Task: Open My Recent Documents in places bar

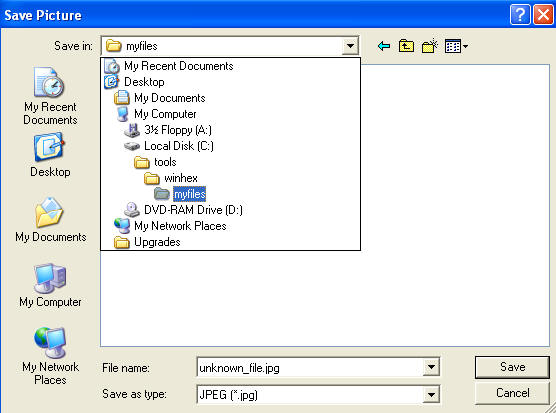Action: [x=50, y=96]
